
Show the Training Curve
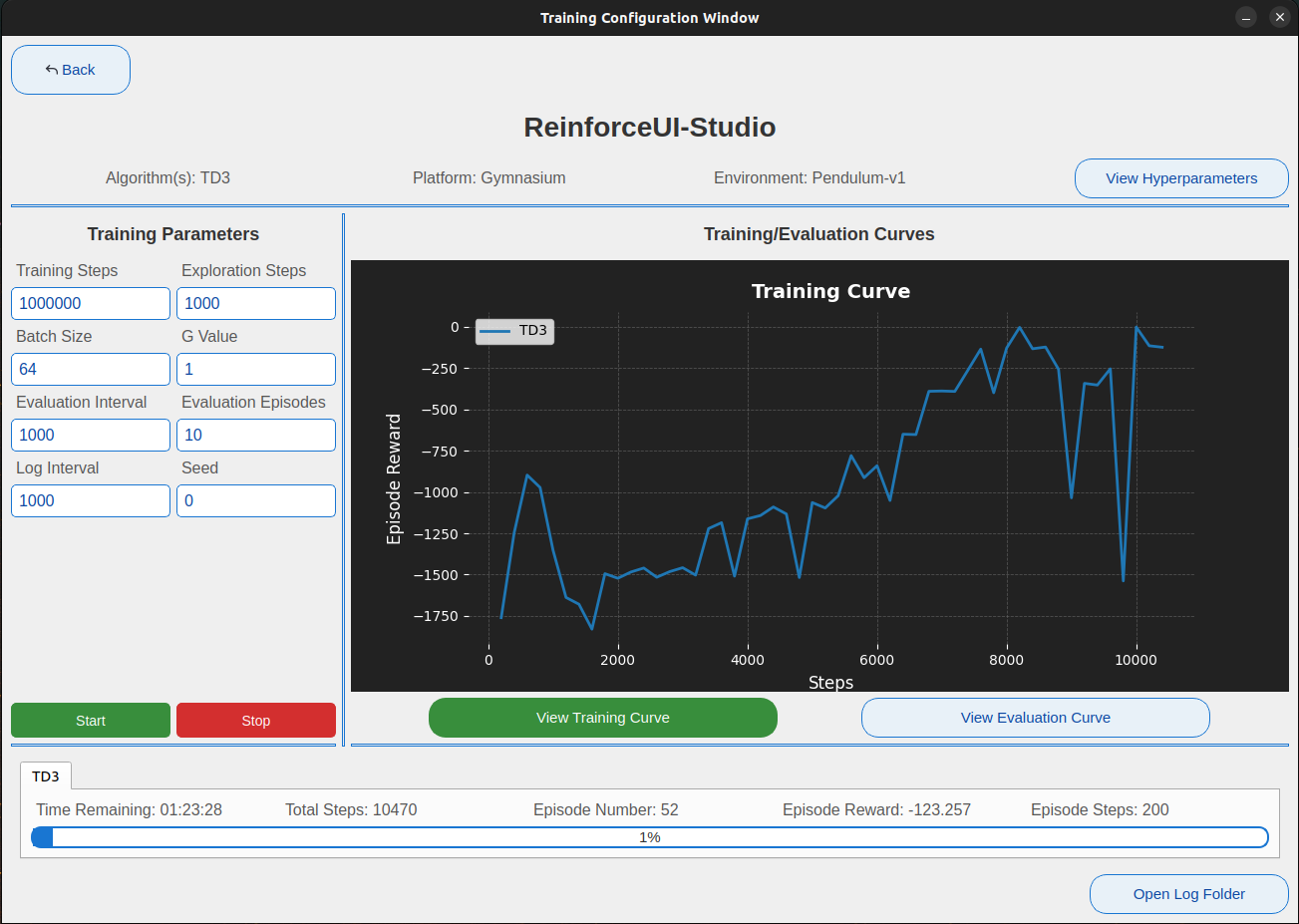(x=602, y=718)
